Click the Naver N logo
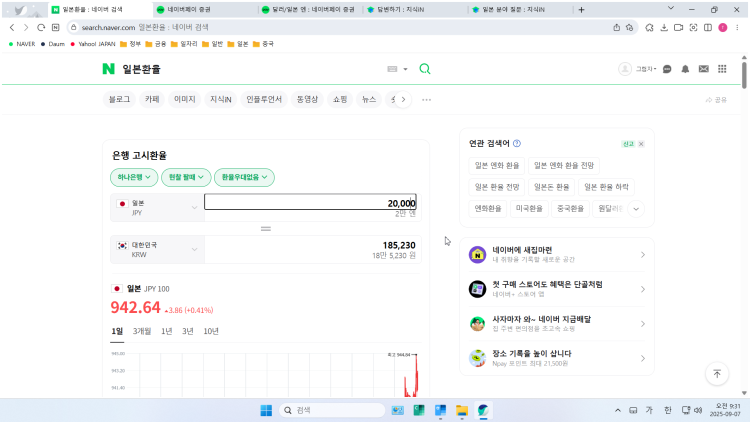The image size is (750, 422). click(109, 69)
